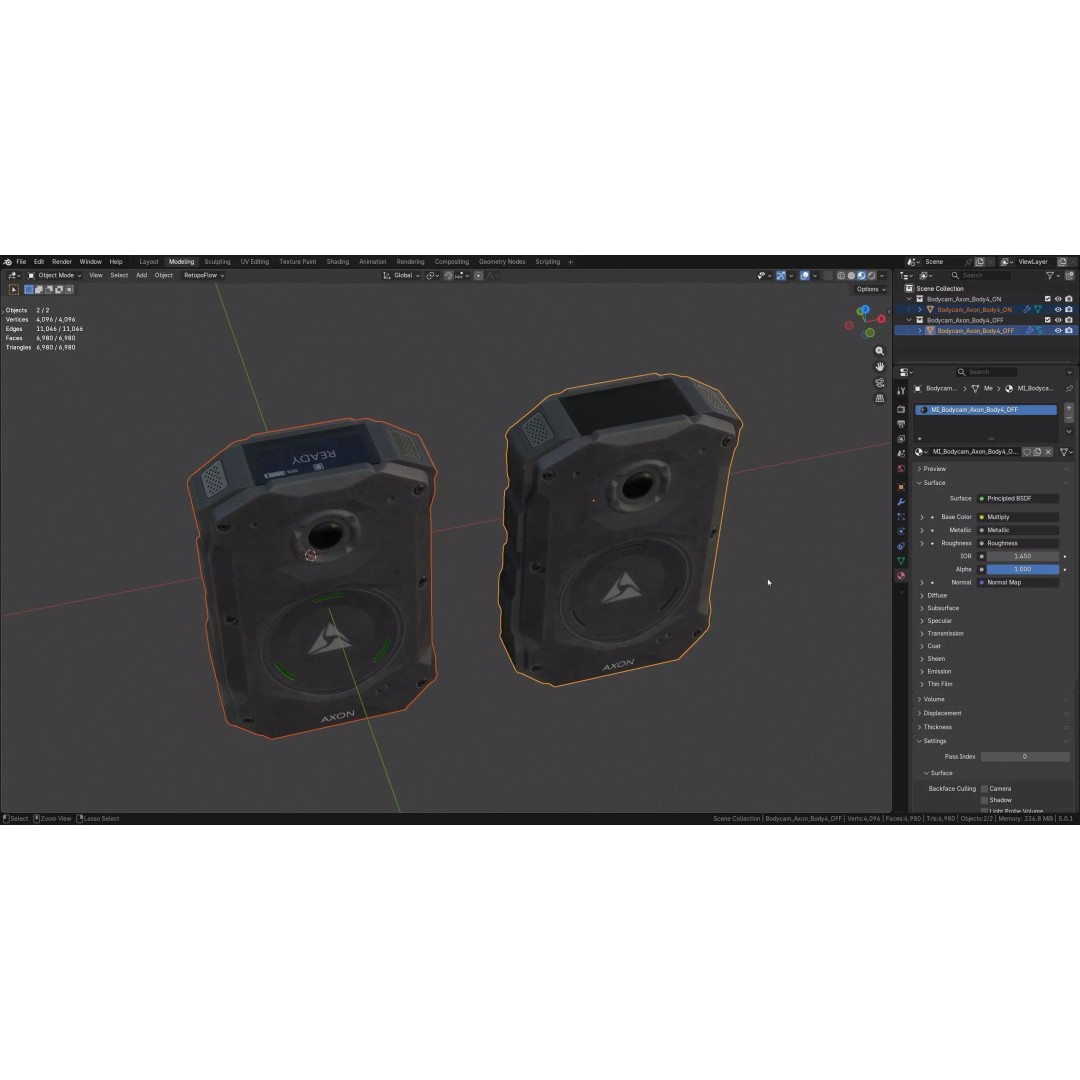Hide Bodycam_Axon_Body4_ON collection with eye icon
This screenshot has height=1080, width=1080.
(1059, 299)
